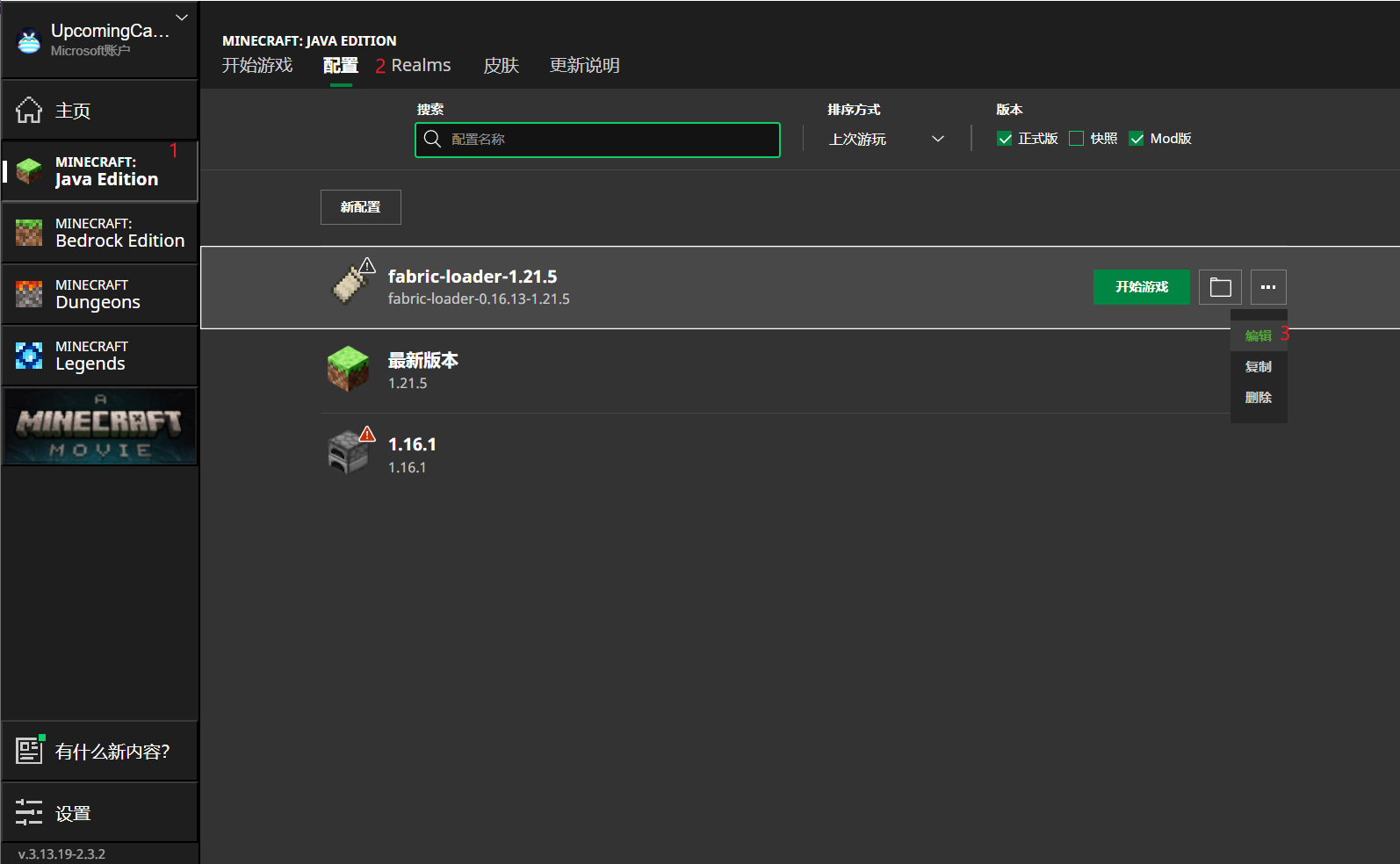Screen dimensions: 1400x864
Task: Click the 最新版本 grass block icon
Action: point(349,369)
